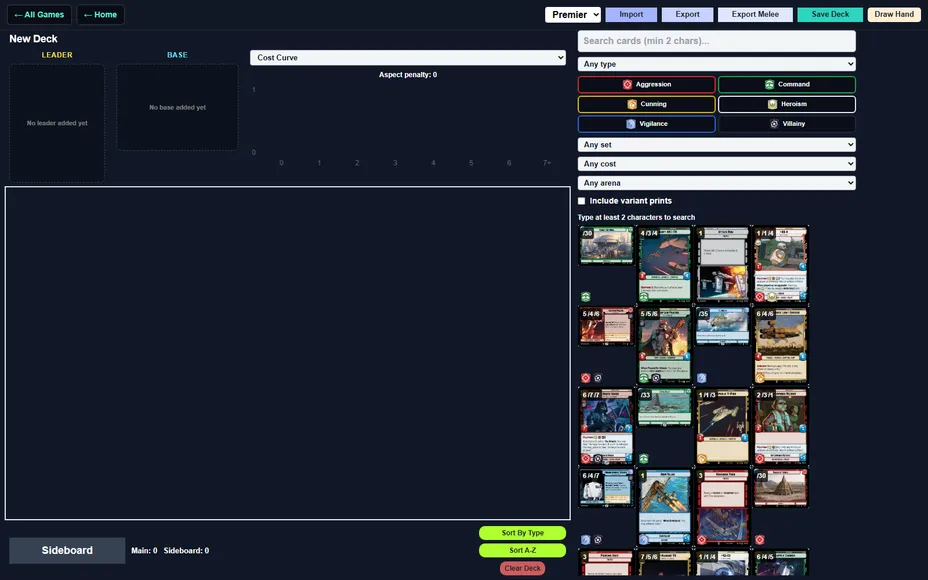Click the Export button
The width and height of the screenshot is (928, 580).
click(687, 15)
